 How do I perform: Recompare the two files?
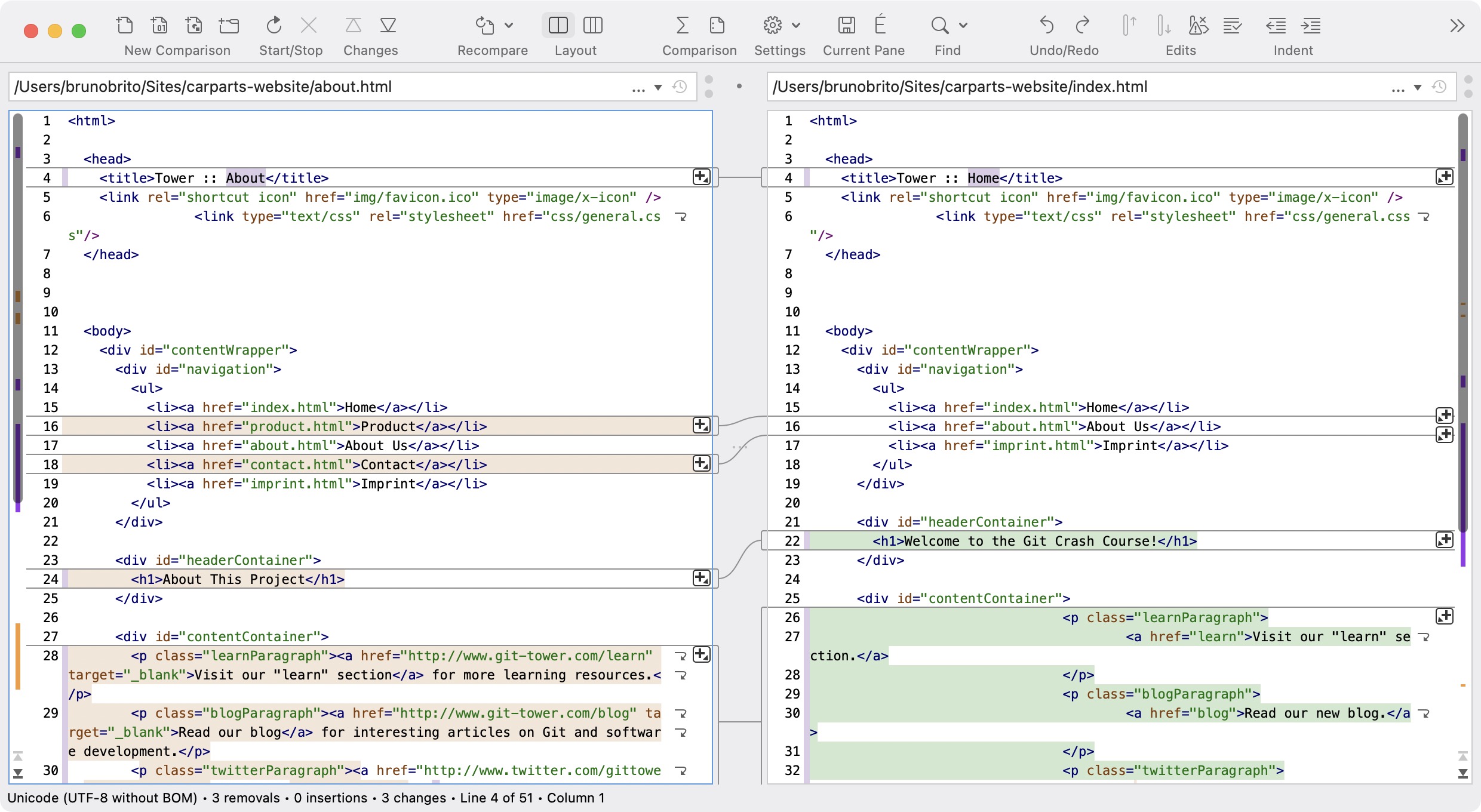(484, 25)
